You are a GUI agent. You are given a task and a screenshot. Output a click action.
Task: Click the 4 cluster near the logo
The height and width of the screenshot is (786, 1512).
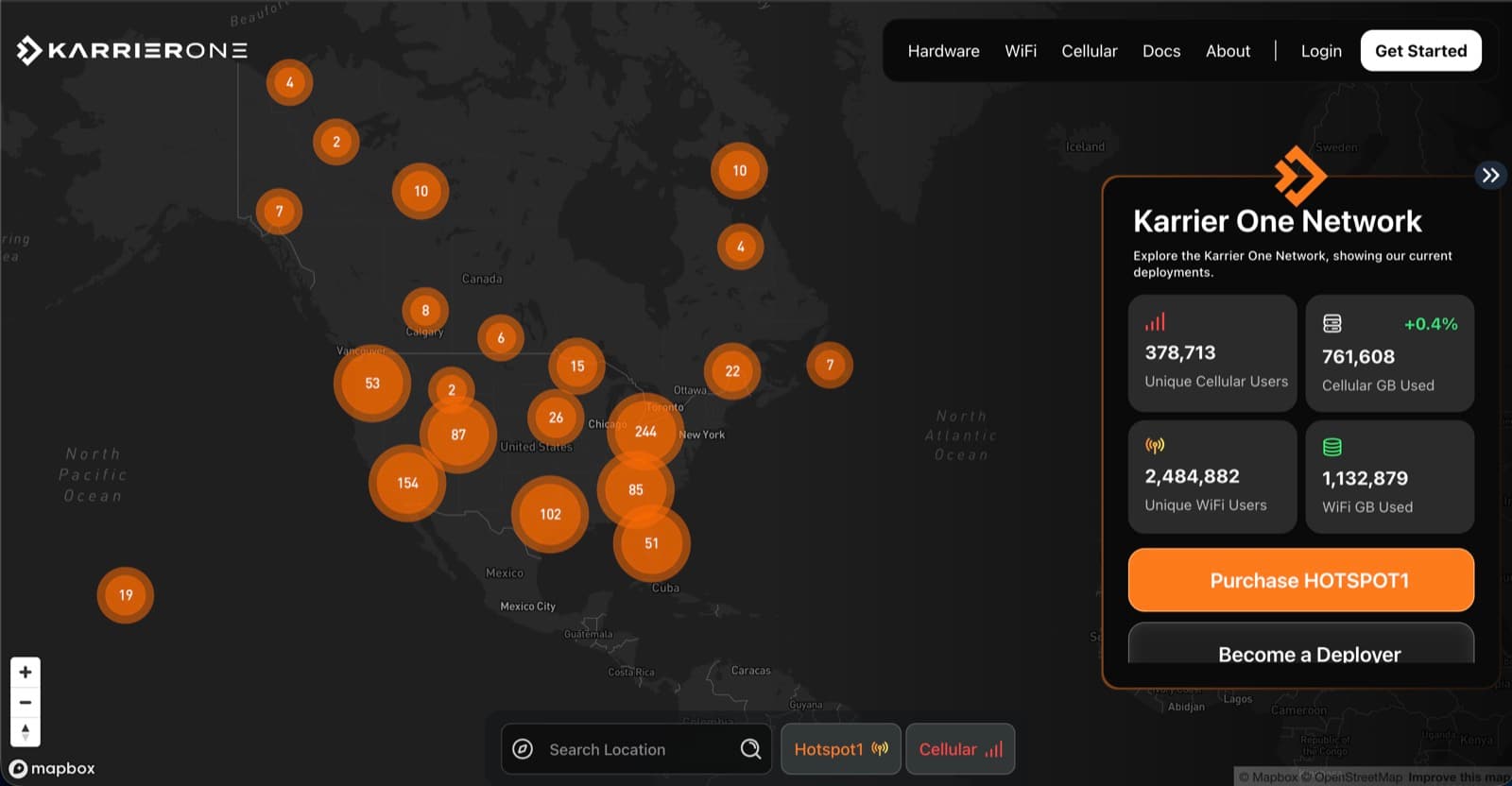pos(289,82)
